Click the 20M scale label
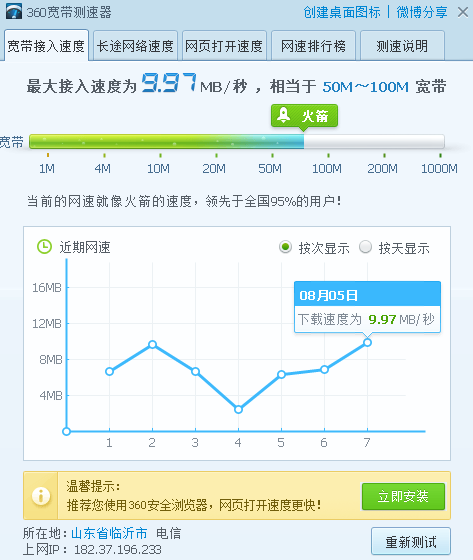Viewport: 473px width, 560px height. [214, 168]
